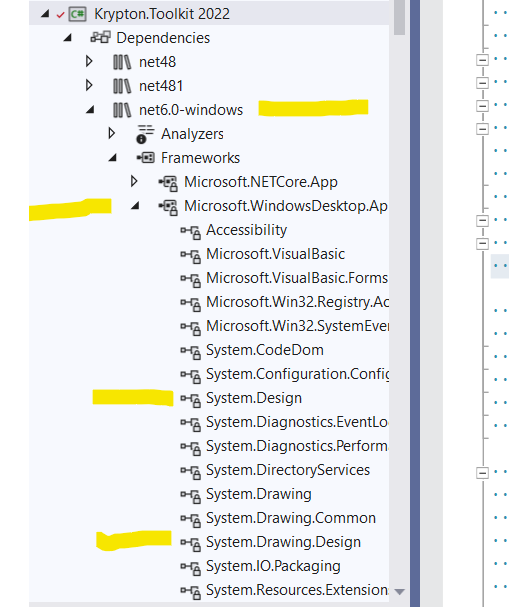The height and width of the screenshot is (607, 509).
Task: Select the System.DirectoryServices reference
Action: (x=288, y=470)
